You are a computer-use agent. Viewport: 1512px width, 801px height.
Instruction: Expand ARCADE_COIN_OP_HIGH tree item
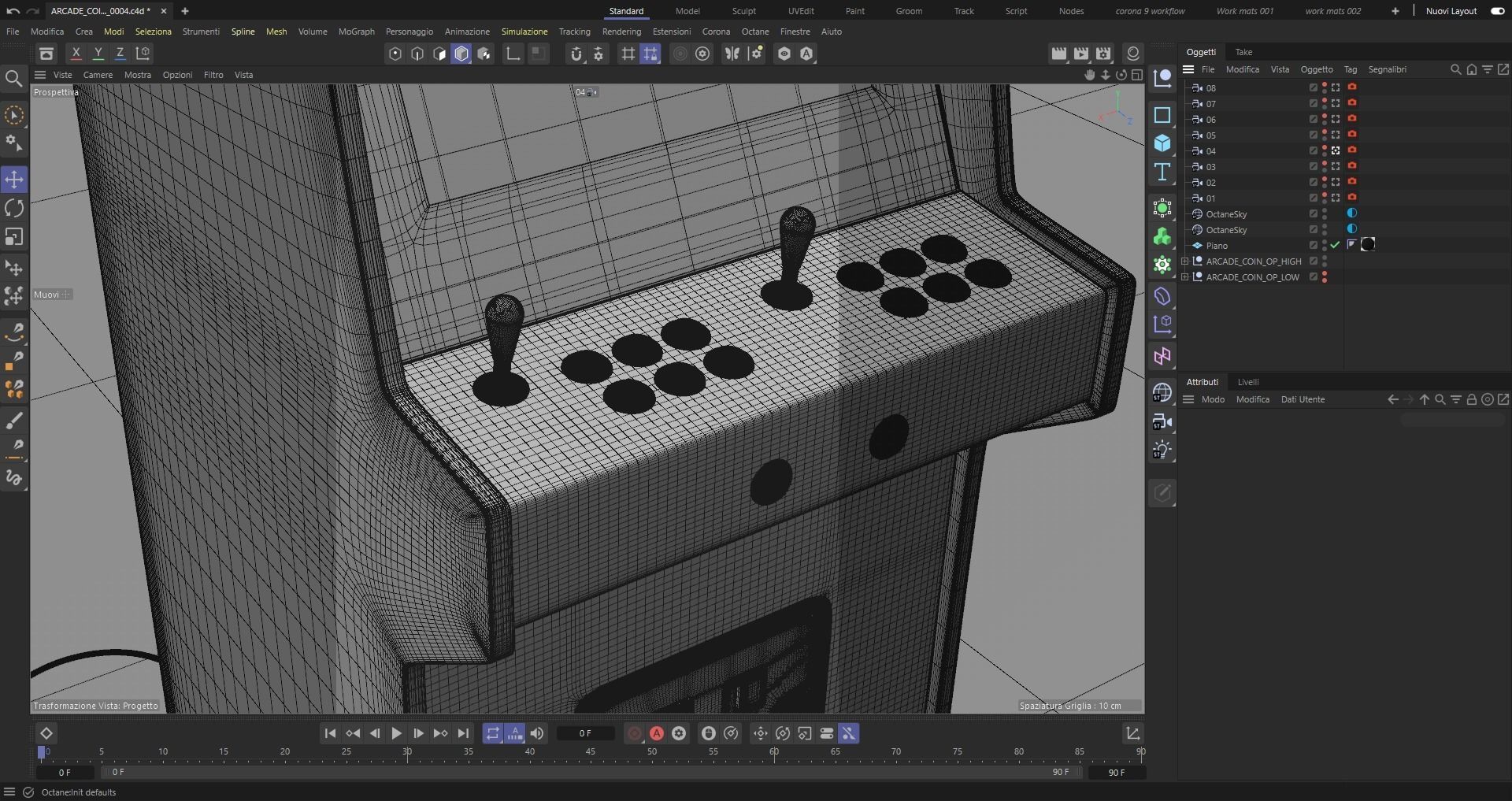click(1185, 261)
